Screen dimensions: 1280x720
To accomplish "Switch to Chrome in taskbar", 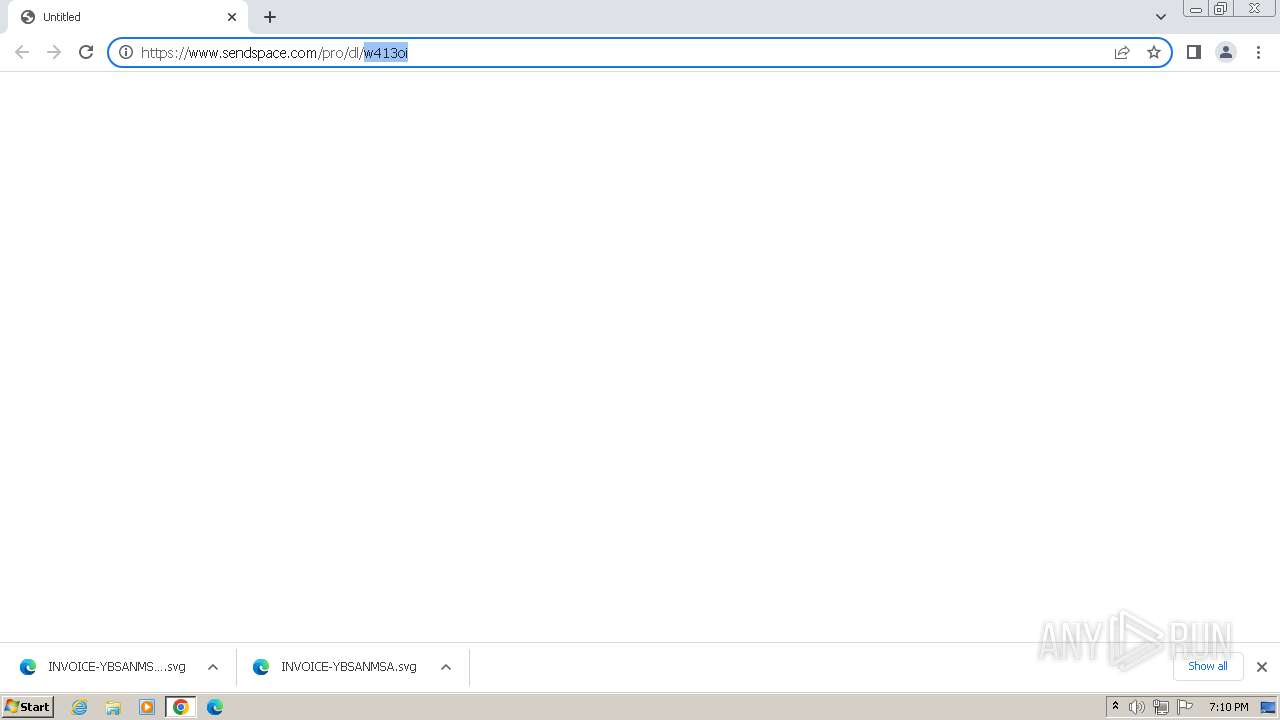I will tap(181, 707).
